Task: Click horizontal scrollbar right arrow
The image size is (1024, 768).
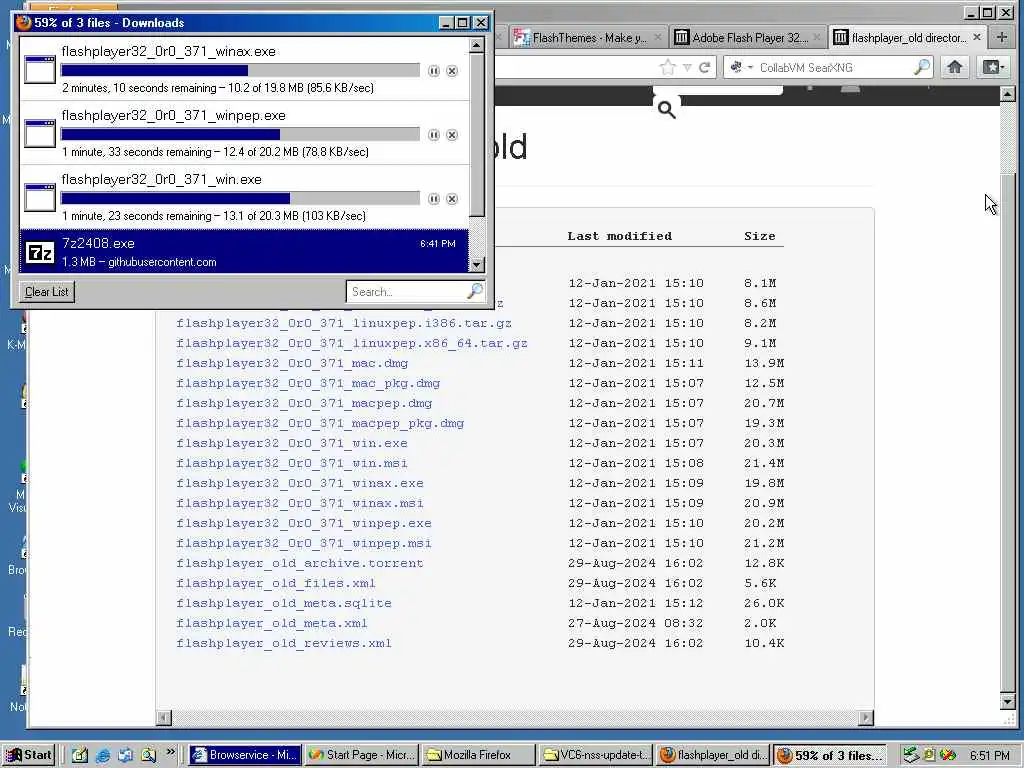Action: point(866,718)
